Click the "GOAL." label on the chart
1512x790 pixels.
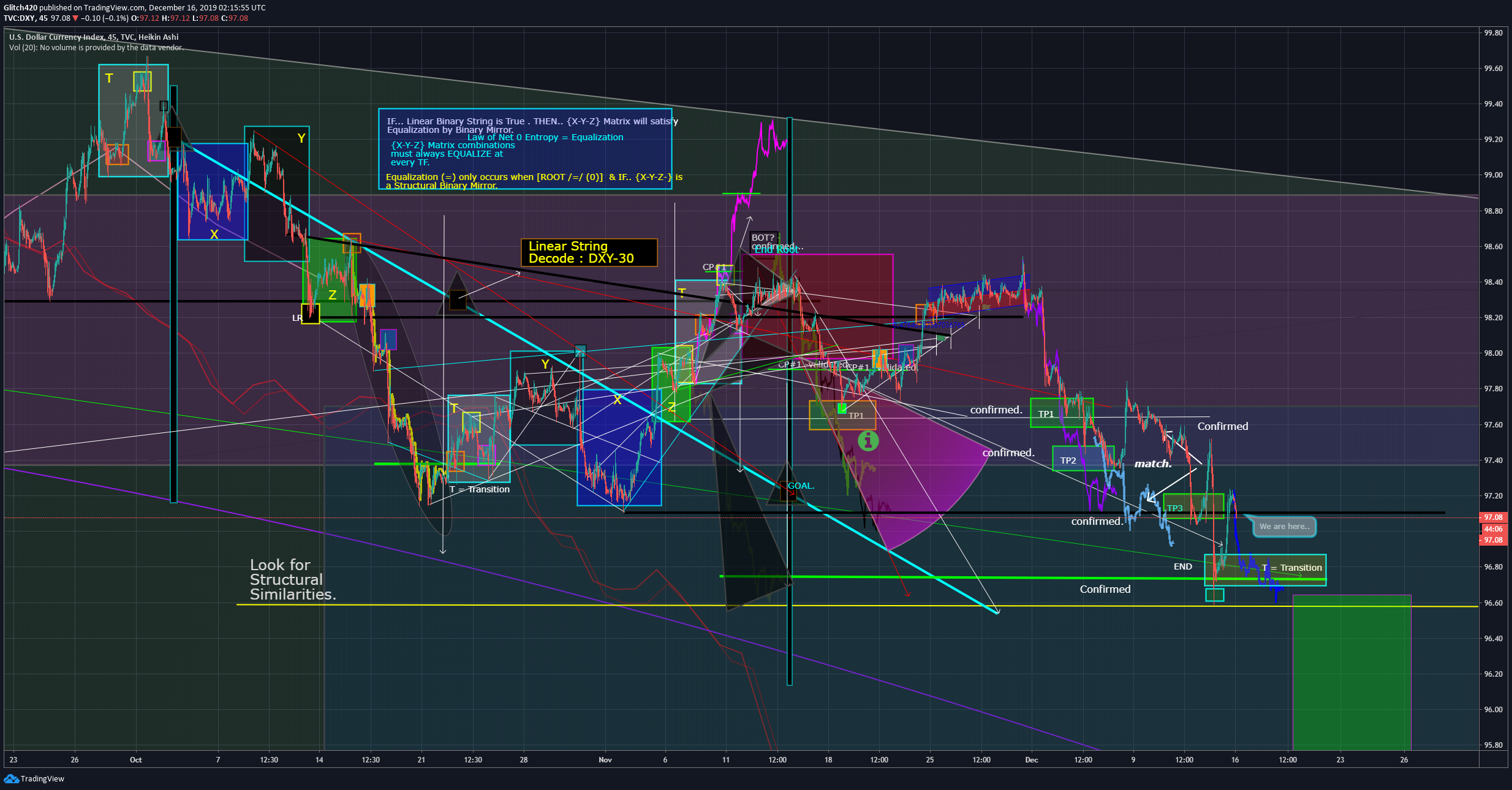point(801,486)
